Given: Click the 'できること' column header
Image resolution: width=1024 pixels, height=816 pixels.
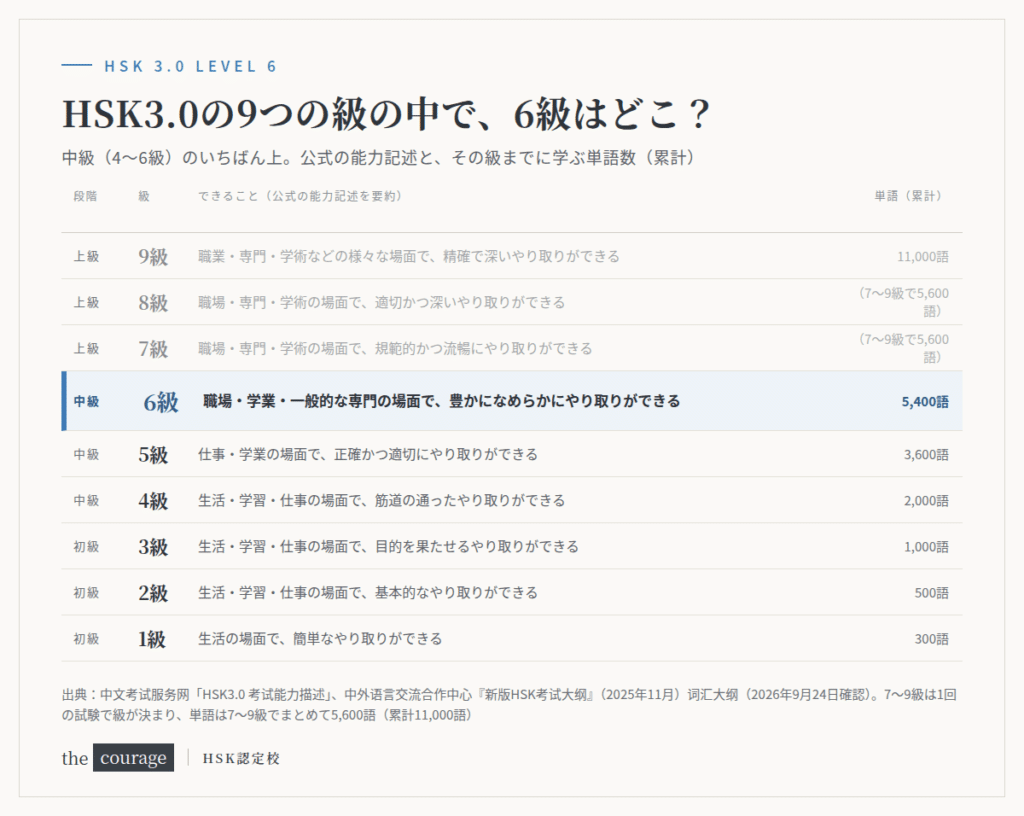Looking at the screenshot, I should coord(300,196).
